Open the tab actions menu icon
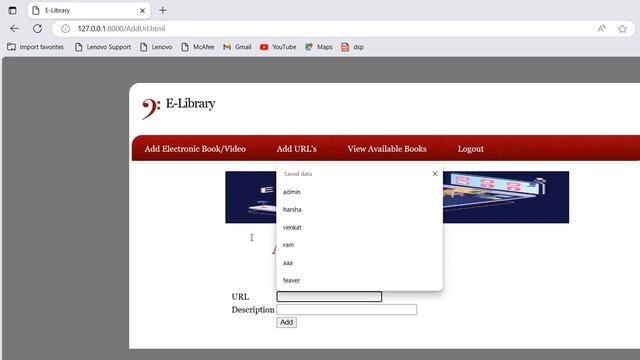Image resolution: width=640 pixels, height=360 pixels. (x=13, y=11)
